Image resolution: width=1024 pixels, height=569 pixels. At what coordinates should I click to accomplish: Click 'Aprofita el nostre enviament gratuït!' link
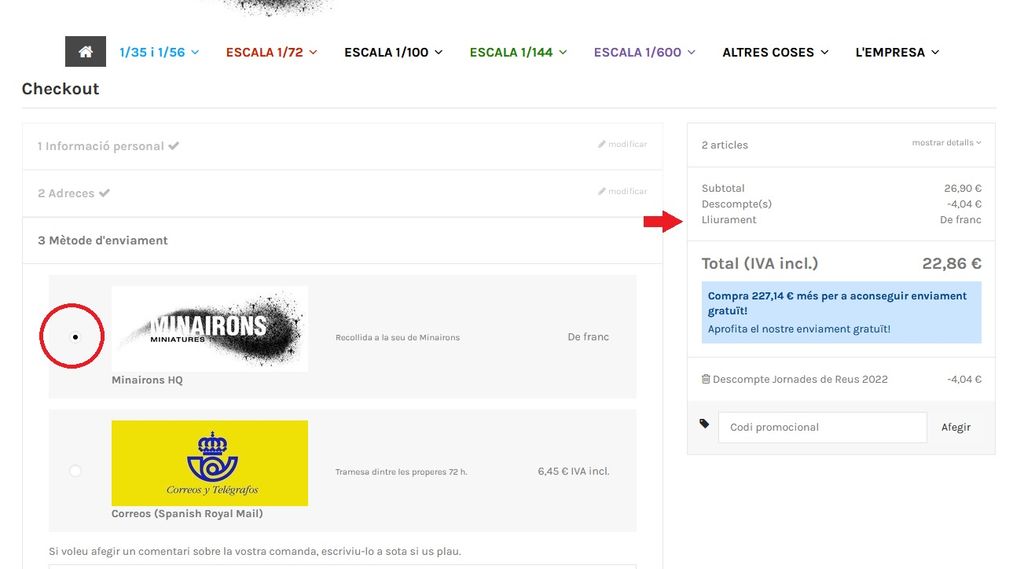point(798,329)
